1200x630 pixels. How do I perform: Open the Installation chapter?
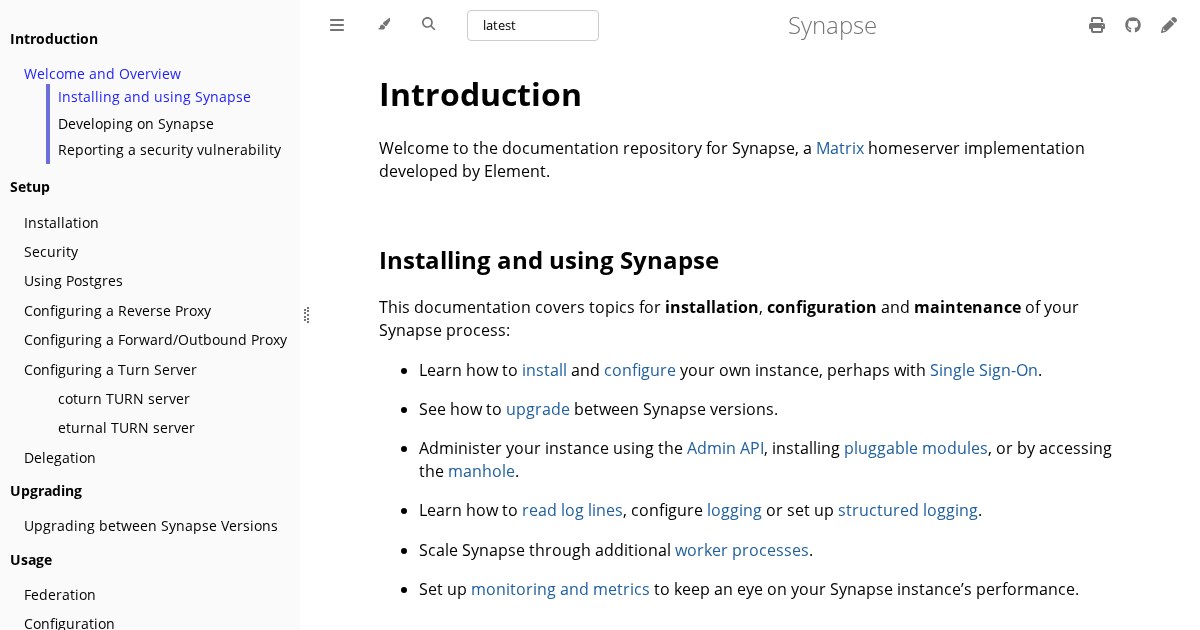[61, 223]
